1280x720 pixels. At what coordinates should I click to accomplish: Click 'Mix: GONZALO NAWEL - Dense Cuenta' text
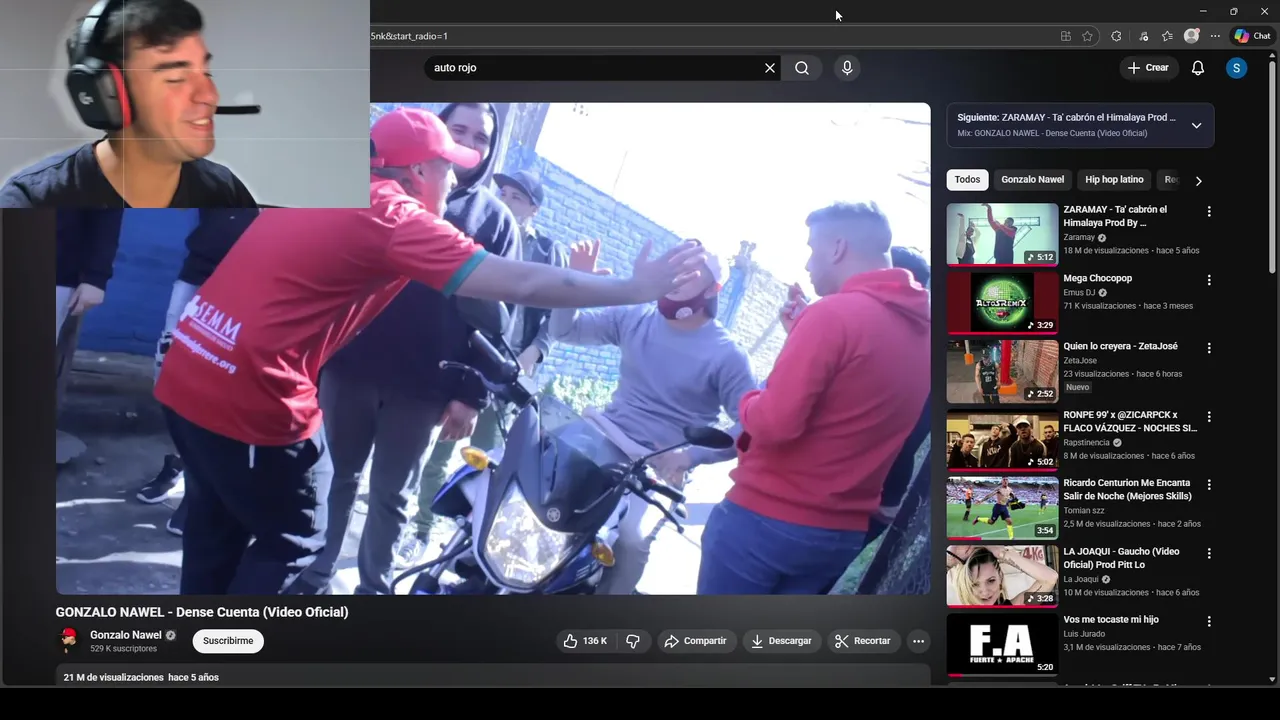pos(1052,133)
